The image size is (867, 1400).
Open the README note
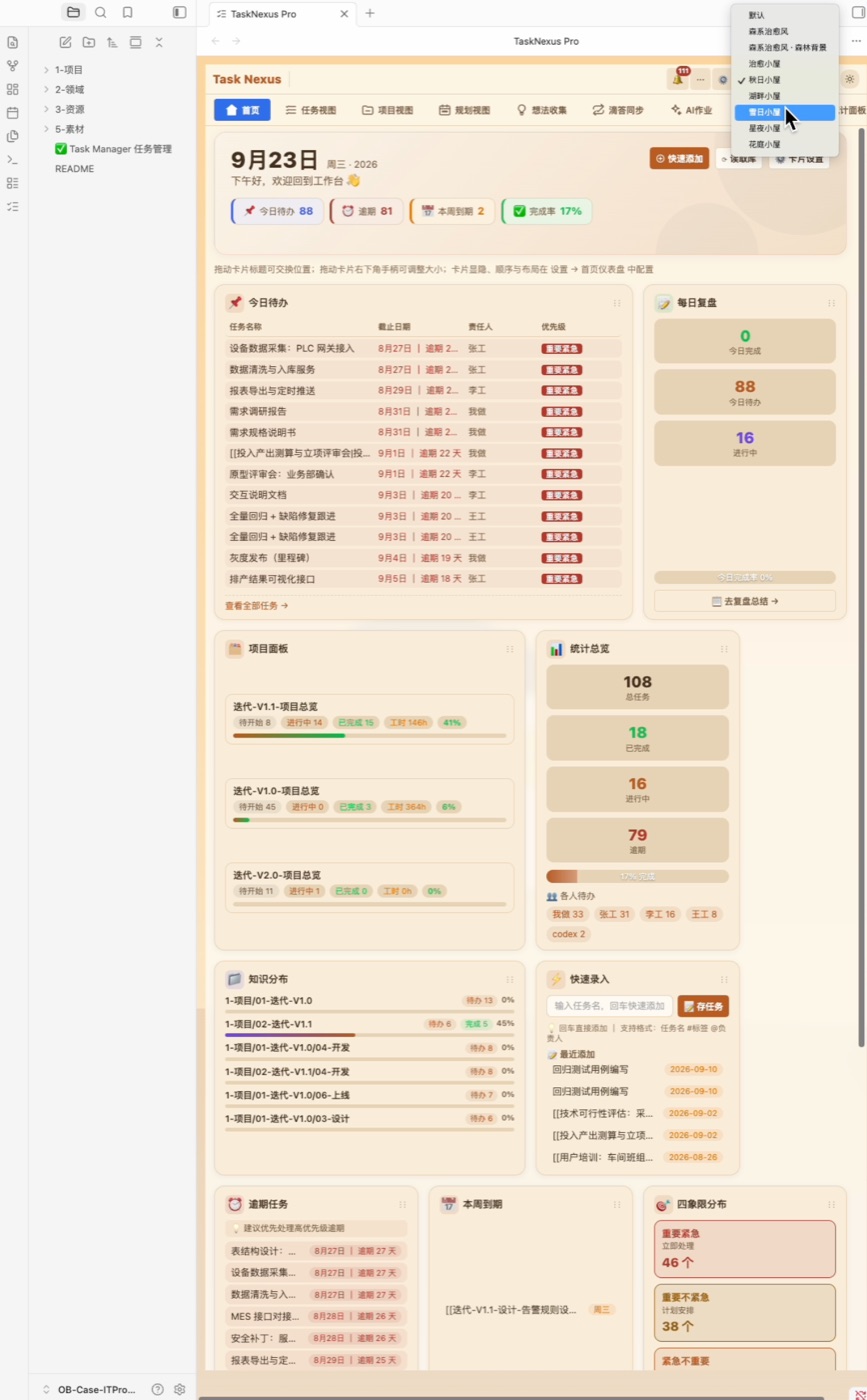coord(74,168)
